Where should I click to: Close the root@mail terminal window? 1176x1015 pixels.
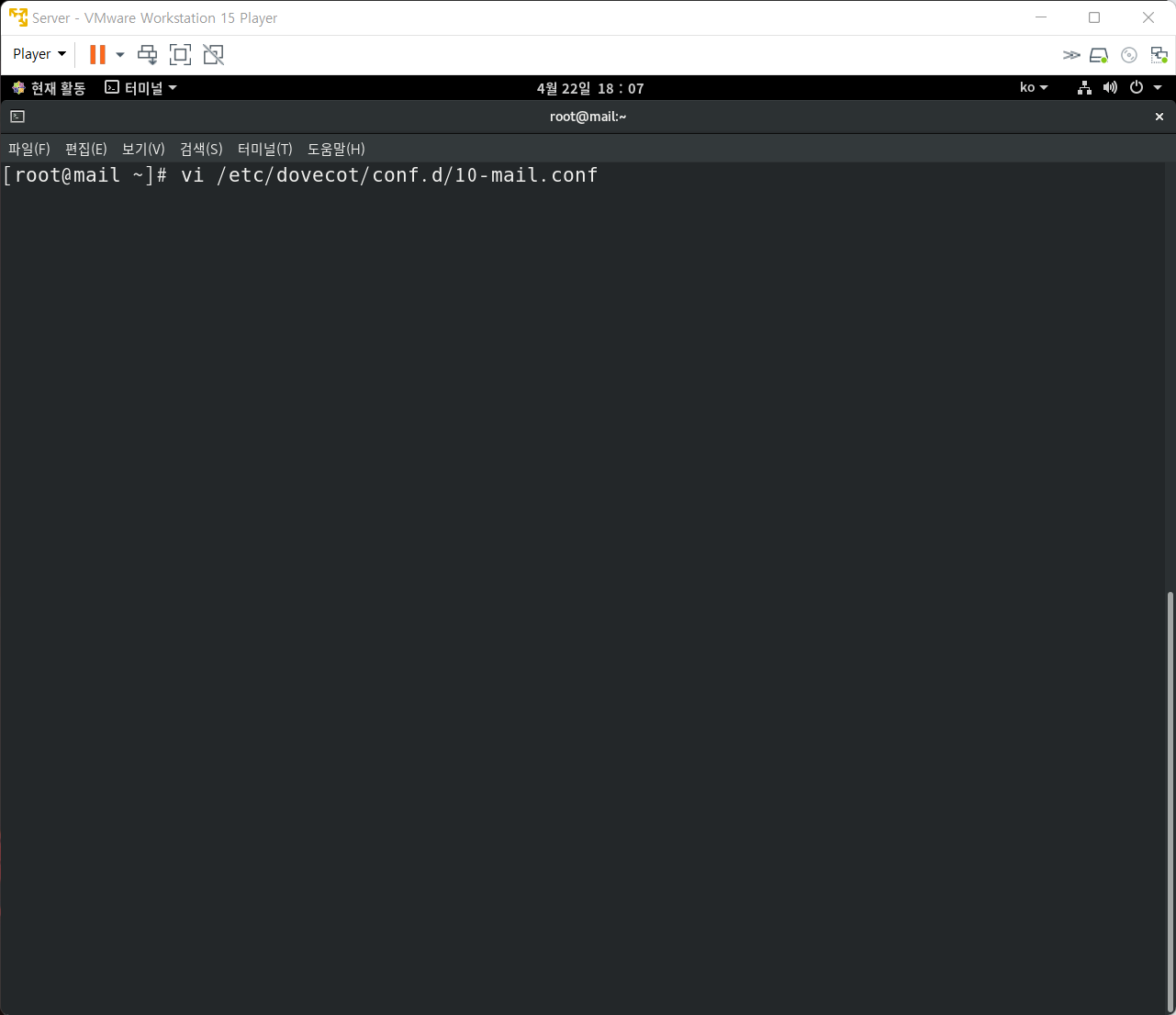[1159, 117]
